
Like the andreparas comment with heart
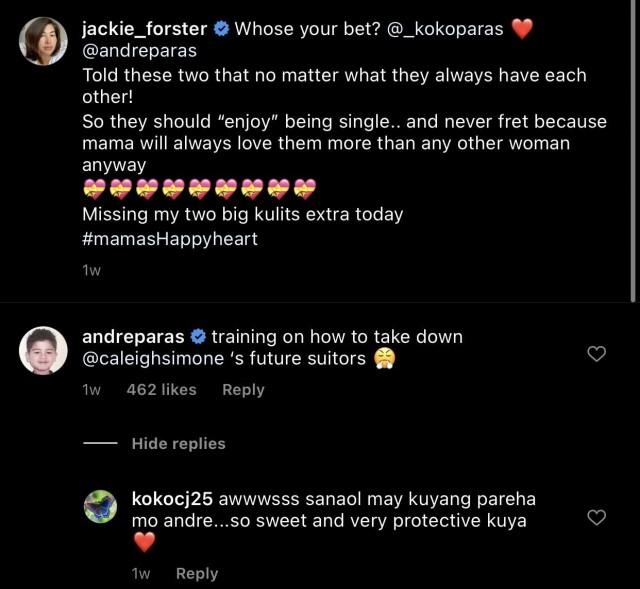tap(596, 354)
